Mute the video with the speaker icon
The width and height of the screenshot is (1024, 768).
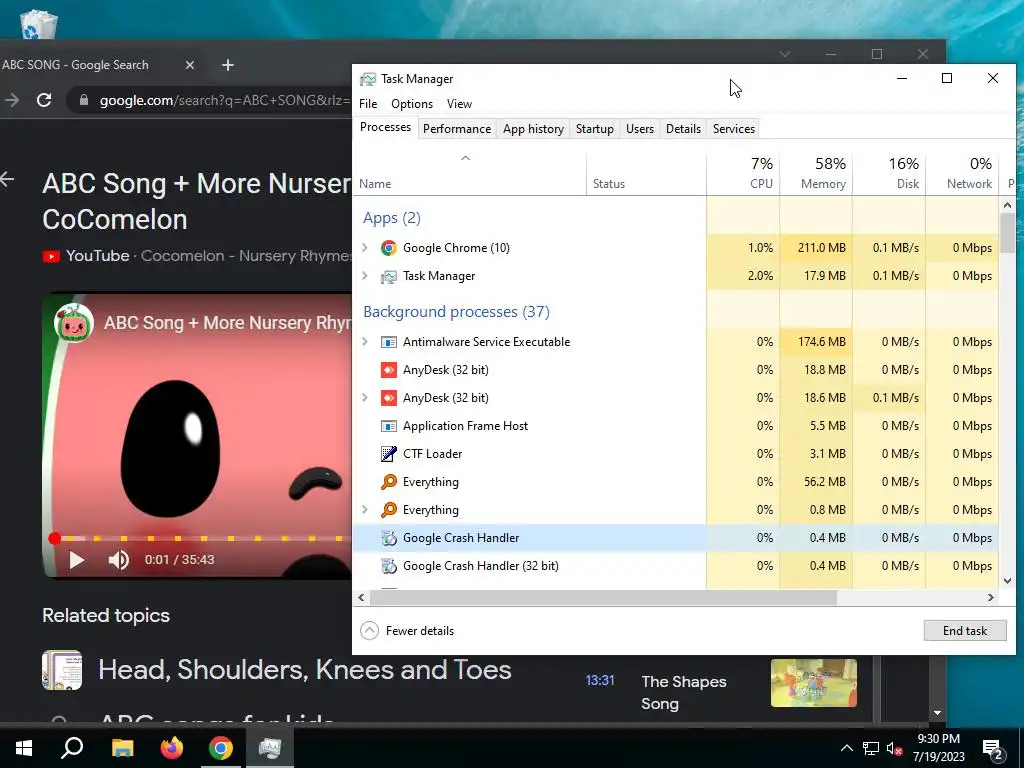pos(118,560)
